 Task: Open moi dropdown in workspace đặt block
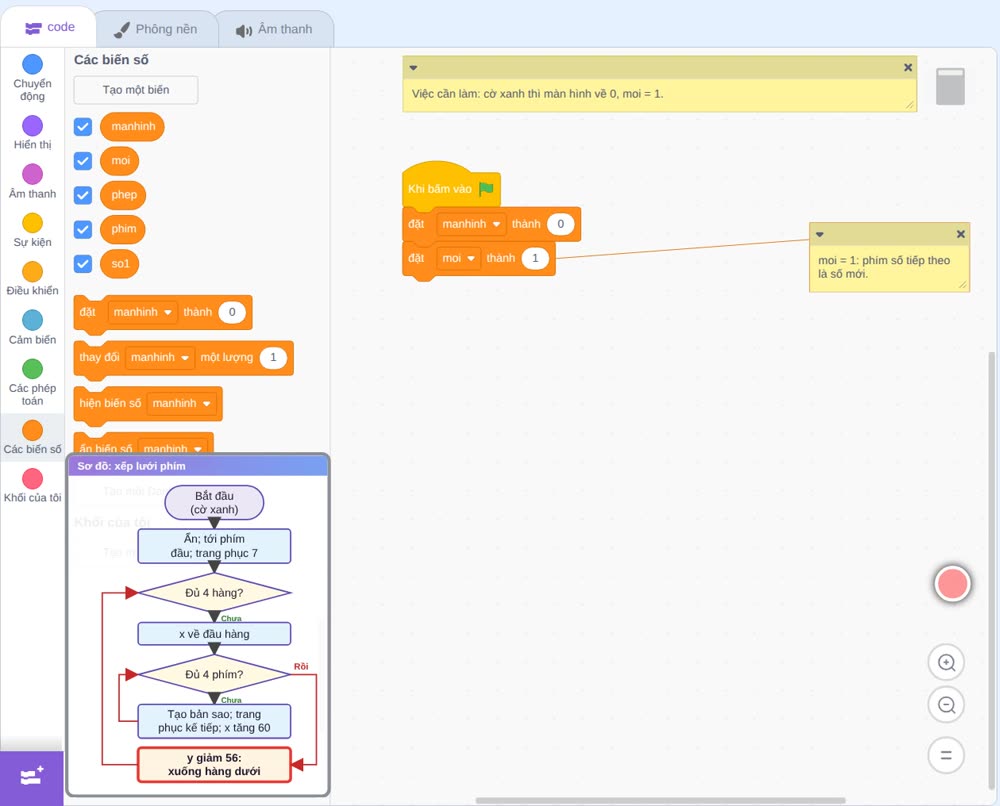click(x=459, y=258)
